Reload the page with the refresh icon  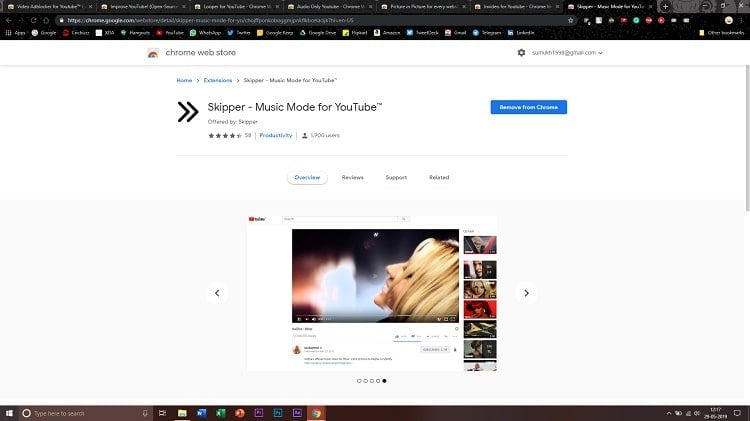(x=33, y=21)
